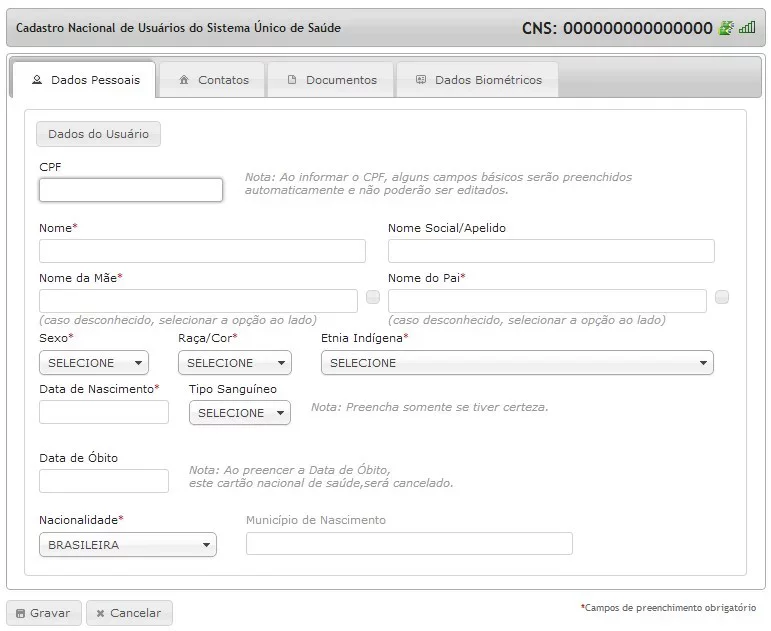Image resolution: width=771 pixels, height=631 pixels.
Task: Click the Gravar button
Action: click(x=44, y=613)
